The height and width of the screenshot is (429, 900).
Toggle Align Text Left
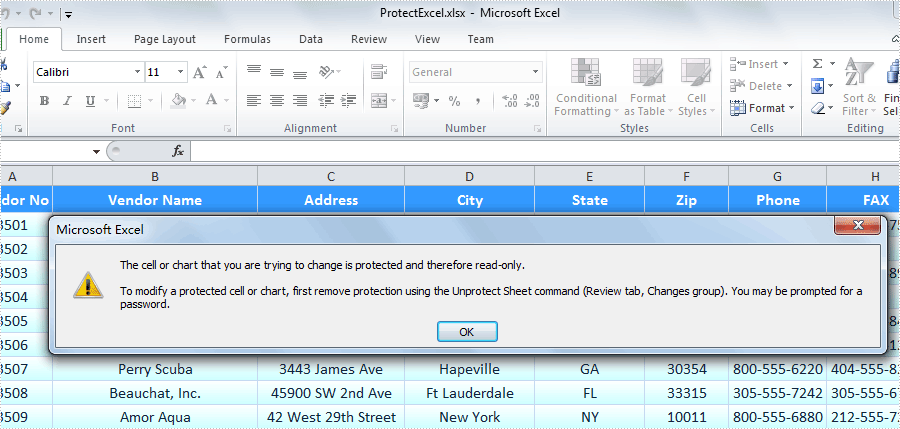pos(254,101)
